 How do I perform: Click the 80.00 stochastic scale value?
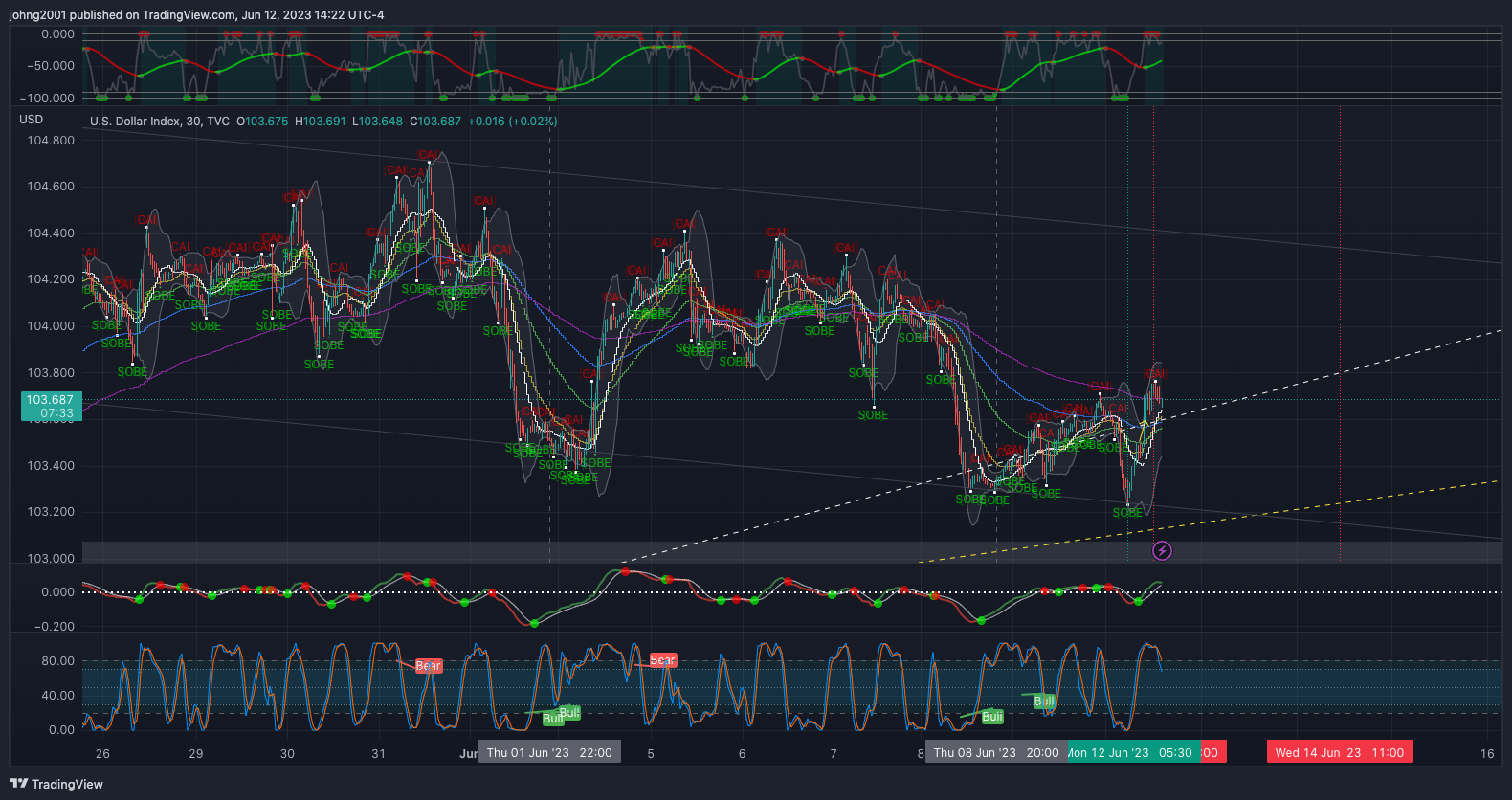[57, 661]
